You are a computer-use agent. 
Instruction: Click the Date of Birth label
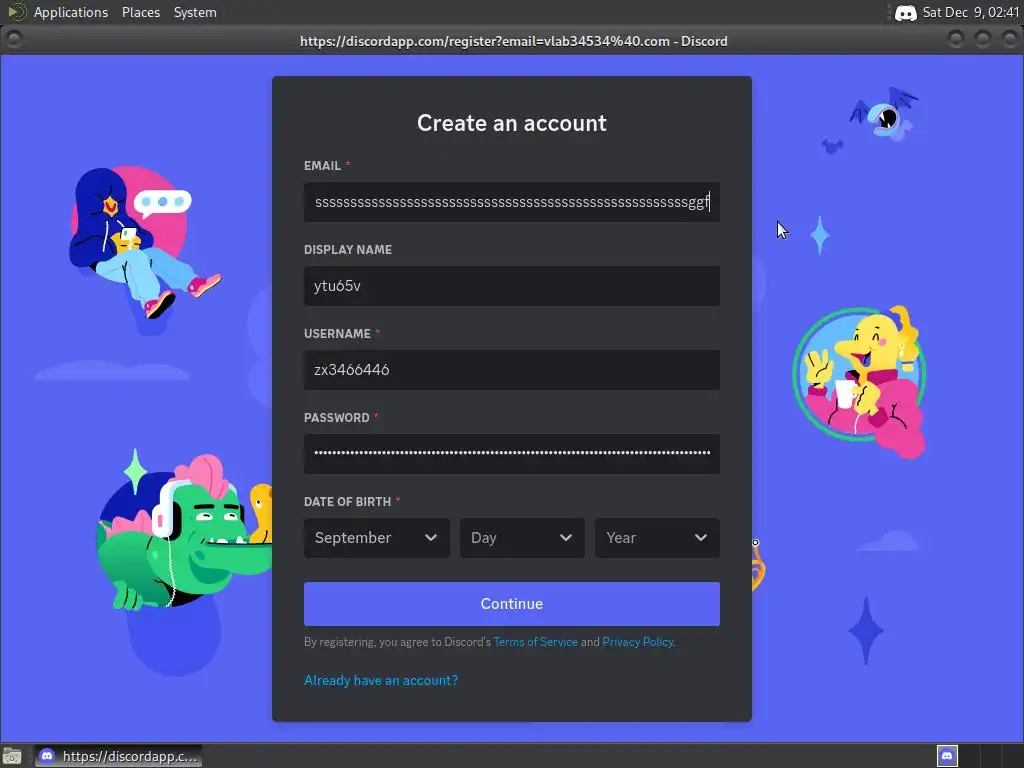[347, 502]
